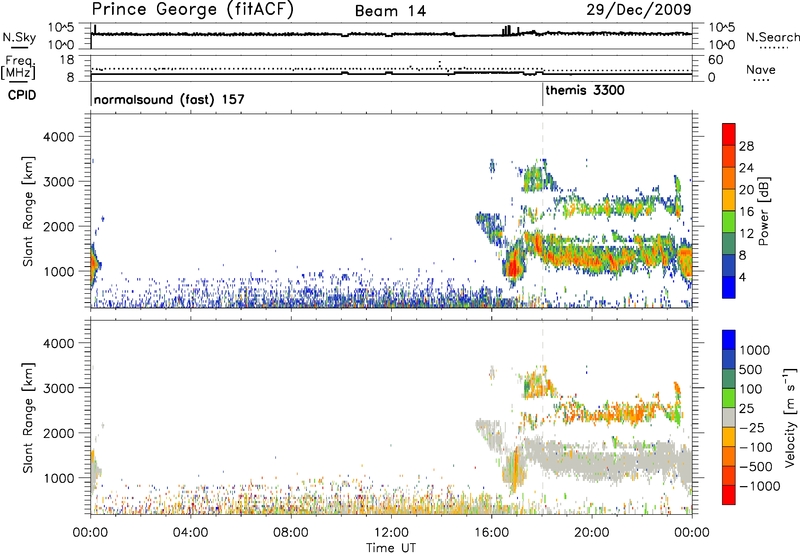This screenshot has width=800, height=554.
Task: Click the '04:00' time axis tick label
Action: coord(190,533)
